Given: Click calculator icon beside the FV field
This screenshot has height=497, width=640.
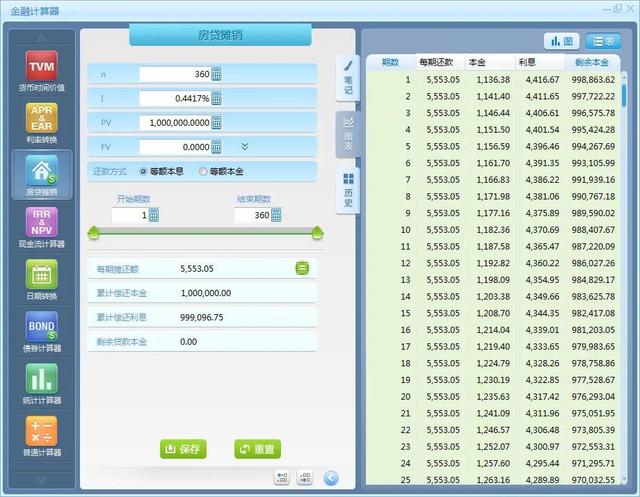Looking at the screenshot, I should pyautogui.click(x=216, y=147).
